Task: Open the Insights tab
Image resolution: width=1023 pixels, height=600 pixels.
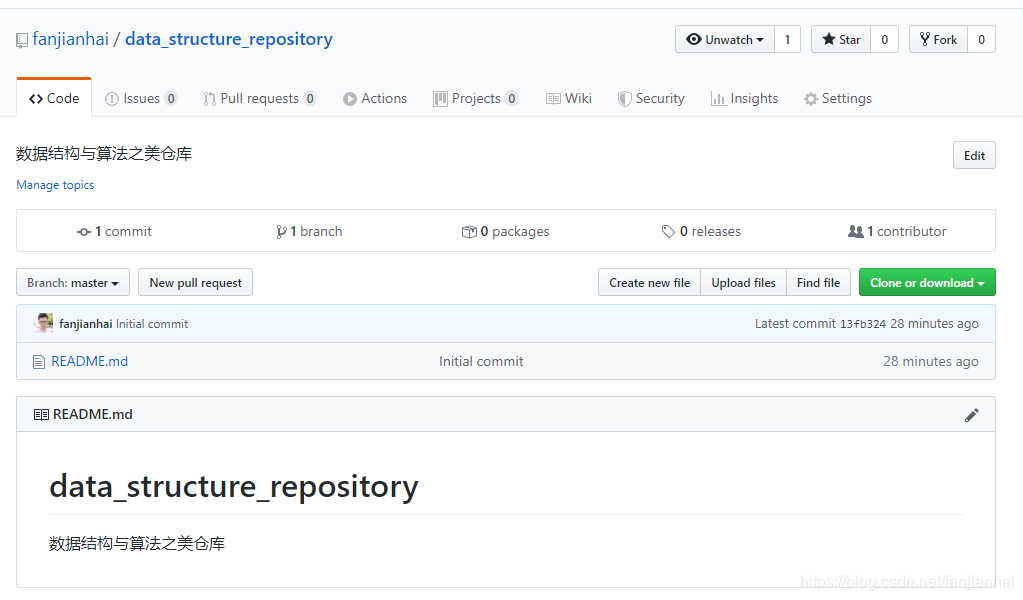Action: pos(744,98)
